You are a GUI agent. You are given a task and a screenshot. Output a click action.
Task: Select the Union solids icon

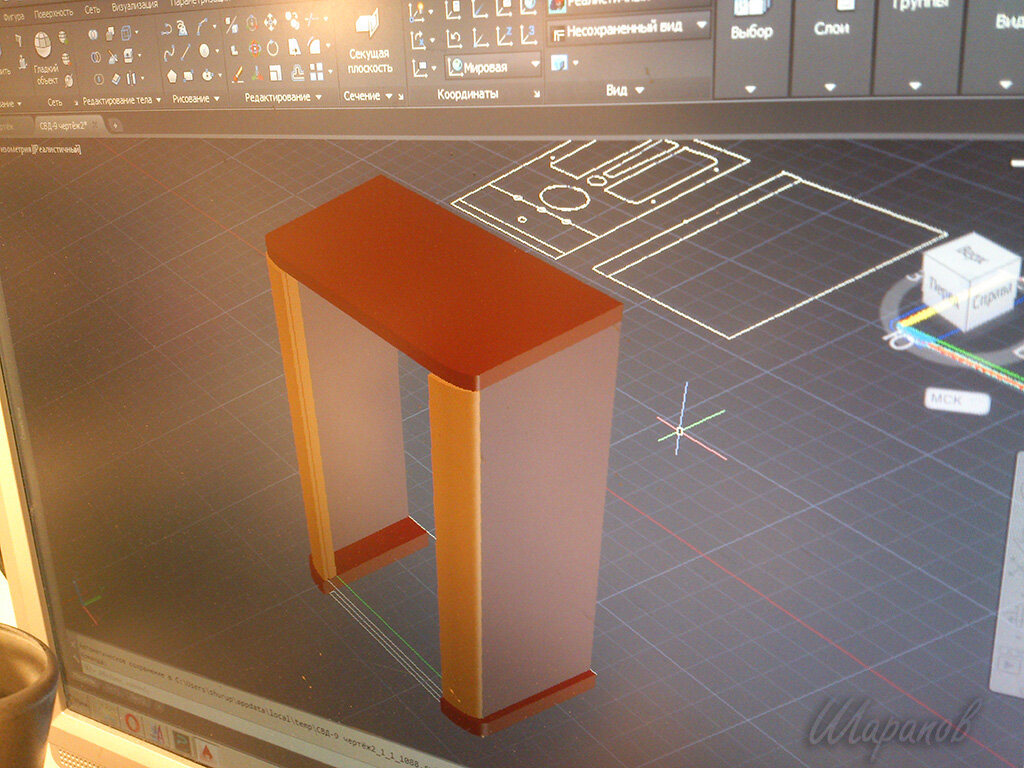tap(92, 34)
